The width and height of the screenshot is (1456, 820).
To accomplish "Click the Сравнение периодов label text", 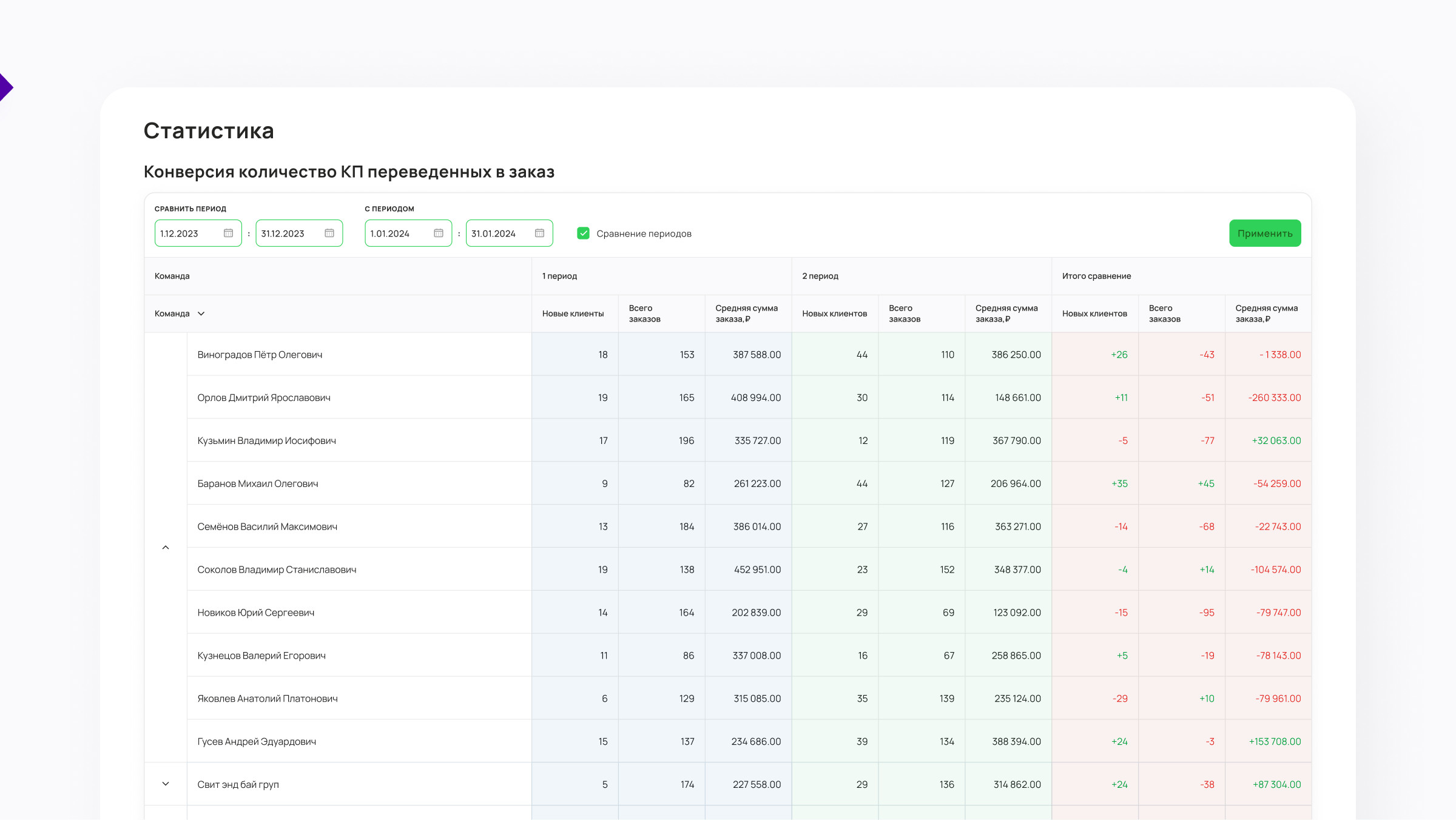I will point(644,234).
